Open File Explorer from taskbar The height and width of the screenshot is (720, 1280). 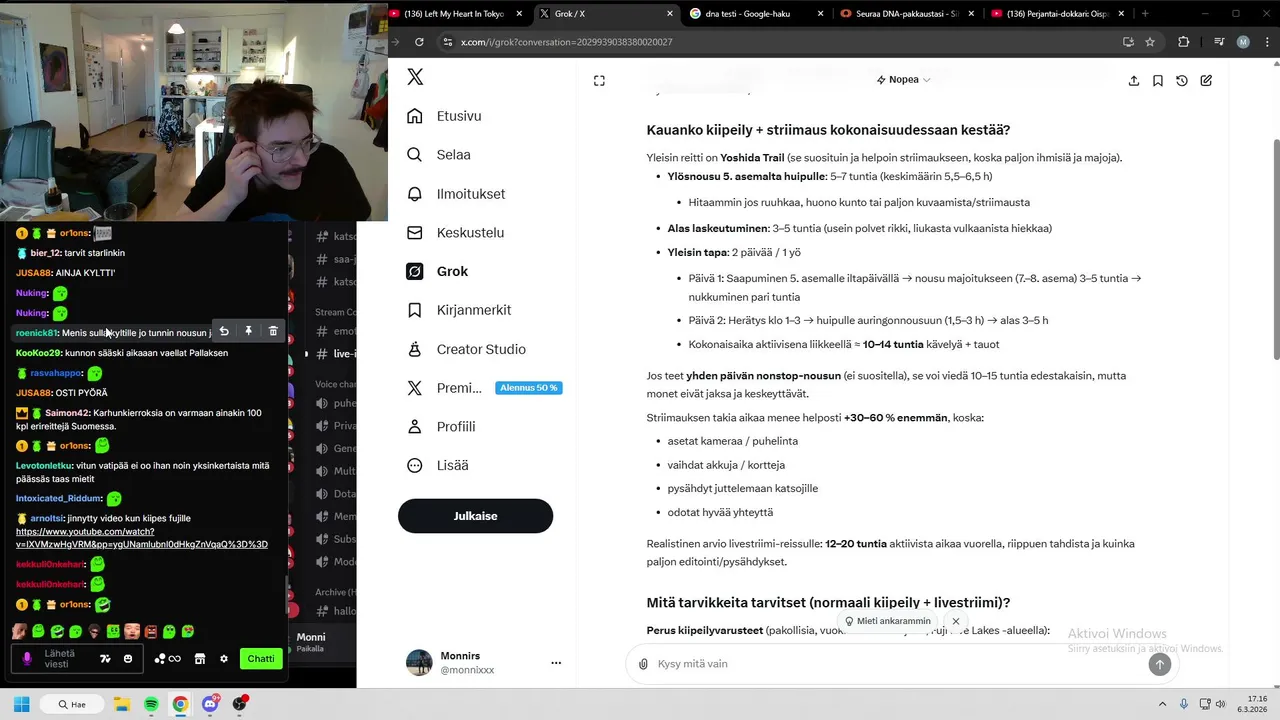pos(122,704)
